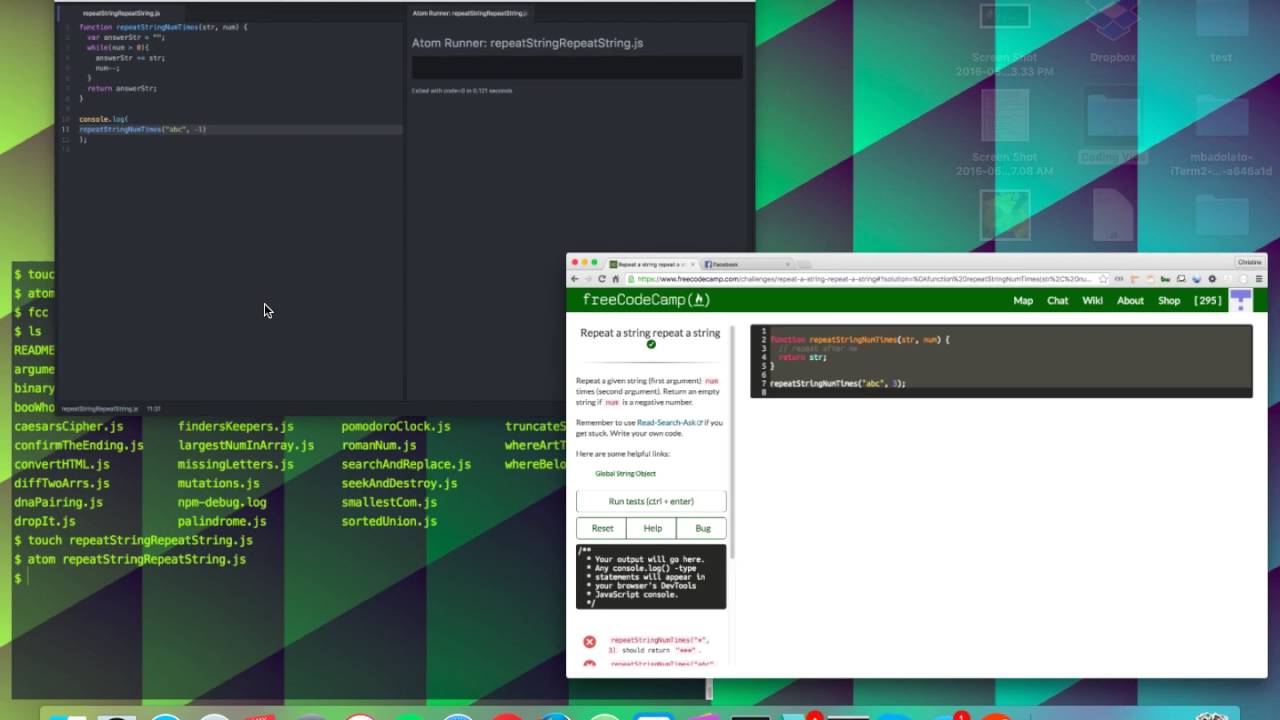The width and height of the screenshot is (1280, 720).
Task: Reload the freeCodeCamp page
Action: point(602,279)
